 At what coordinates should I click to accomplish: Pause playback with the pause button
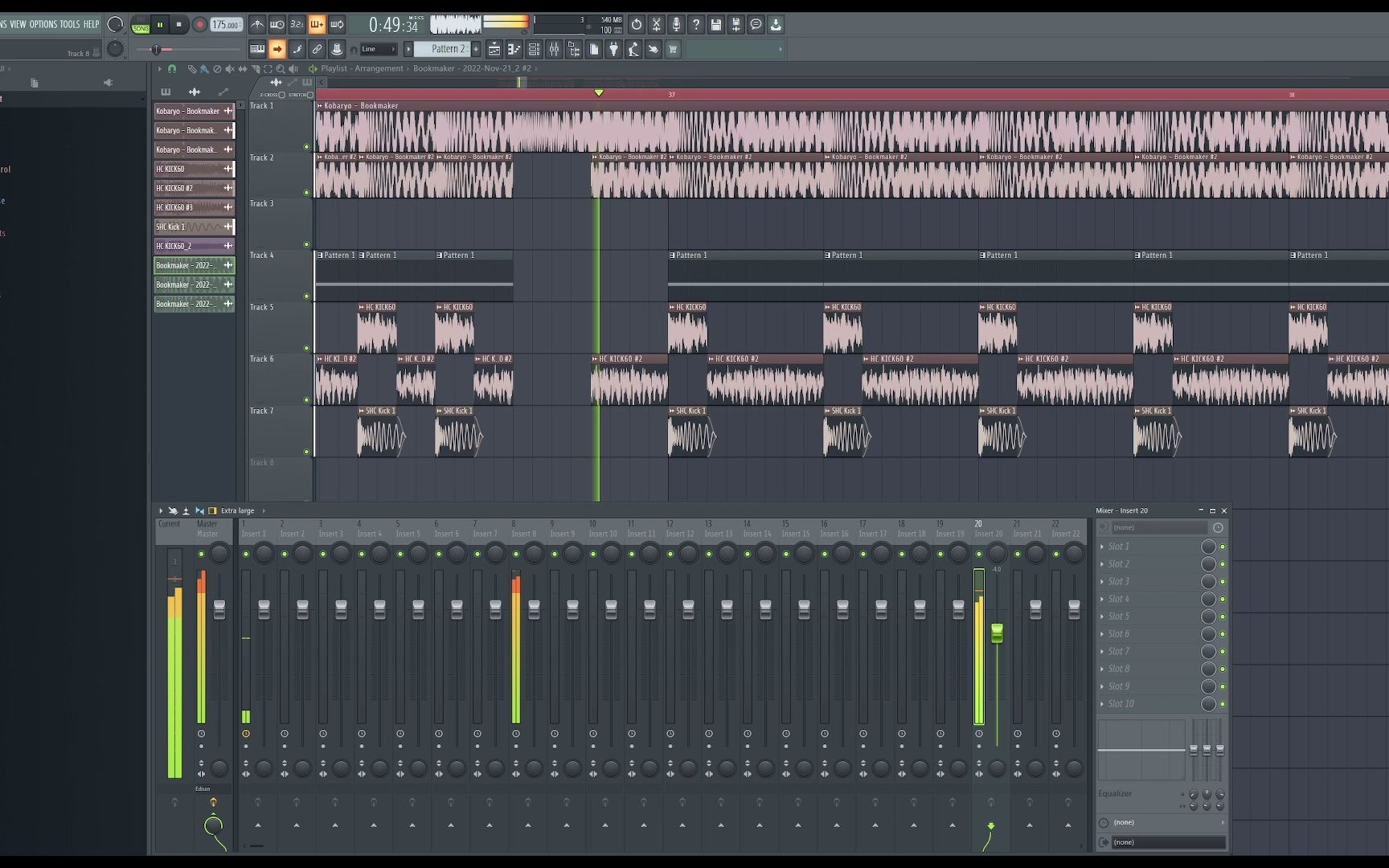[160, 25]
